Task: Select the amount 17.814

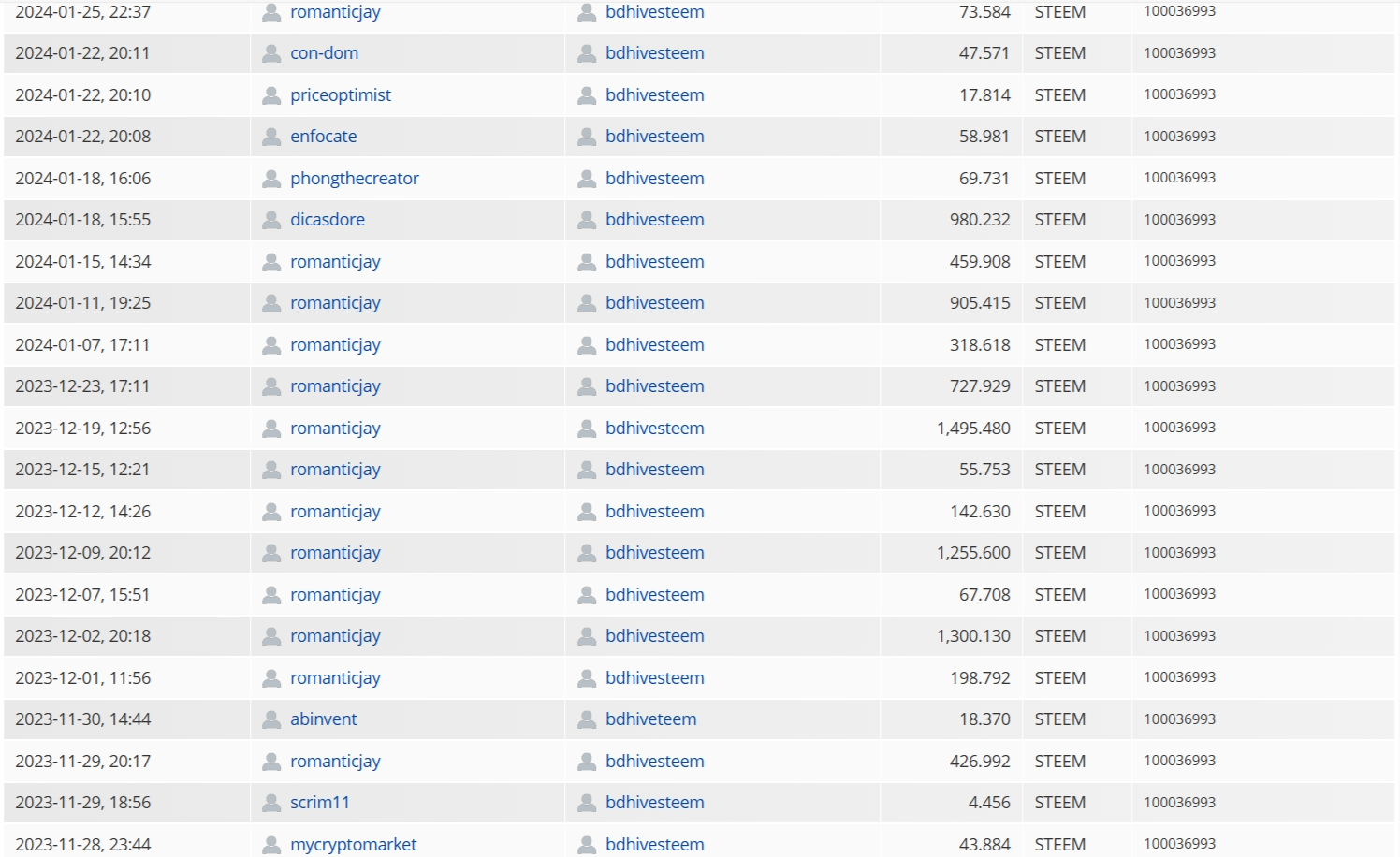Action: point(984,95)
